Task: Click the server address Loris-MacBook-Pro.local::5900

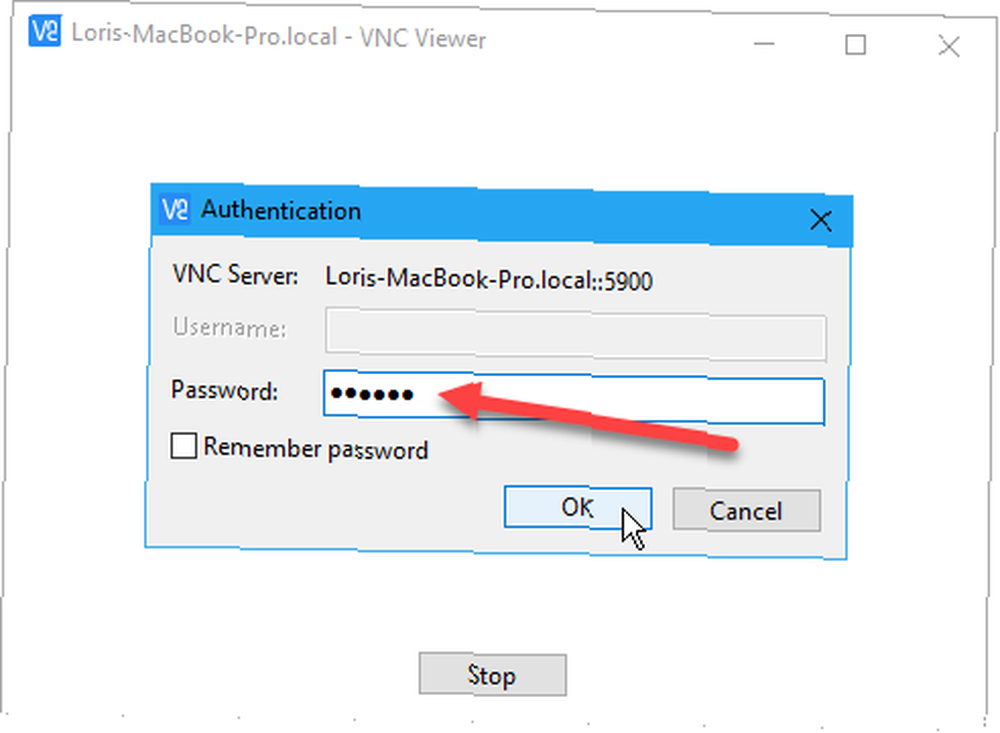Action: click(x=489, y=279)
